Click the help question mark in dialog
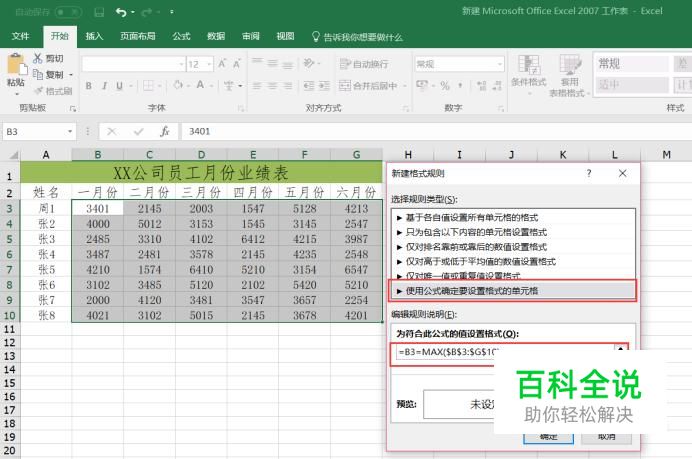 (x=588, y=173)
